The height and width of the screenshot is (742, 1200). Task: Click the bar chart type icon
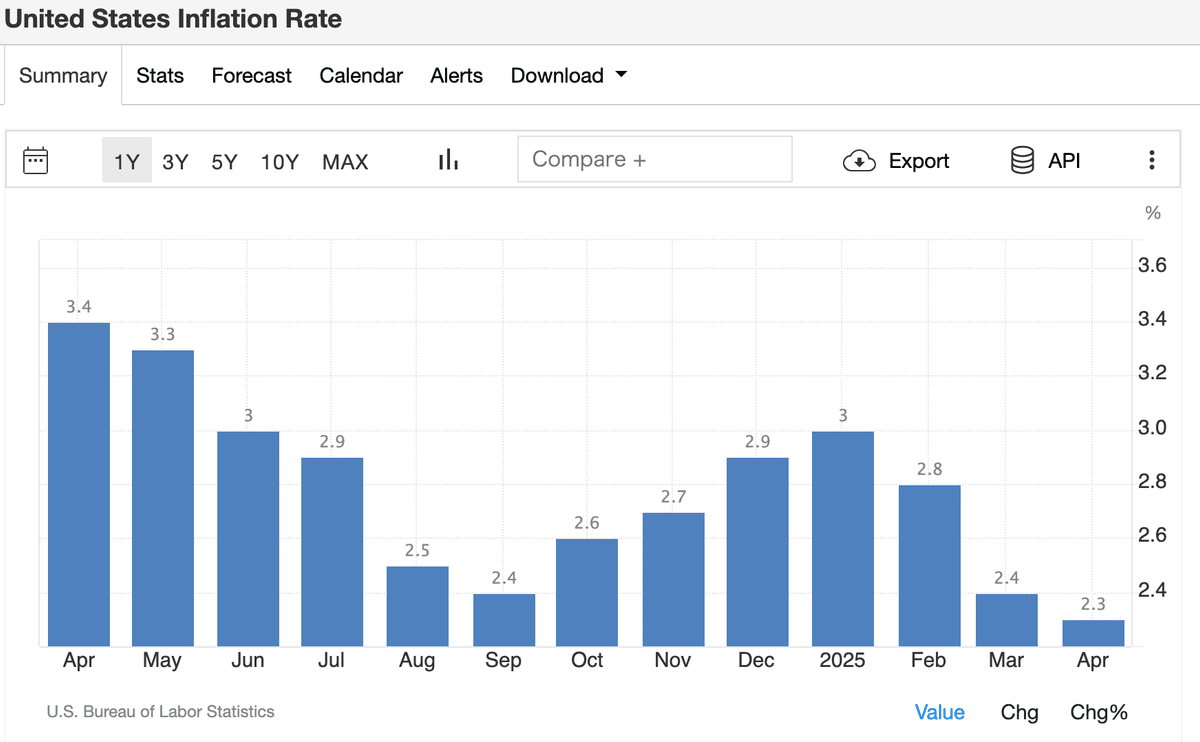(x=448, y=160)
